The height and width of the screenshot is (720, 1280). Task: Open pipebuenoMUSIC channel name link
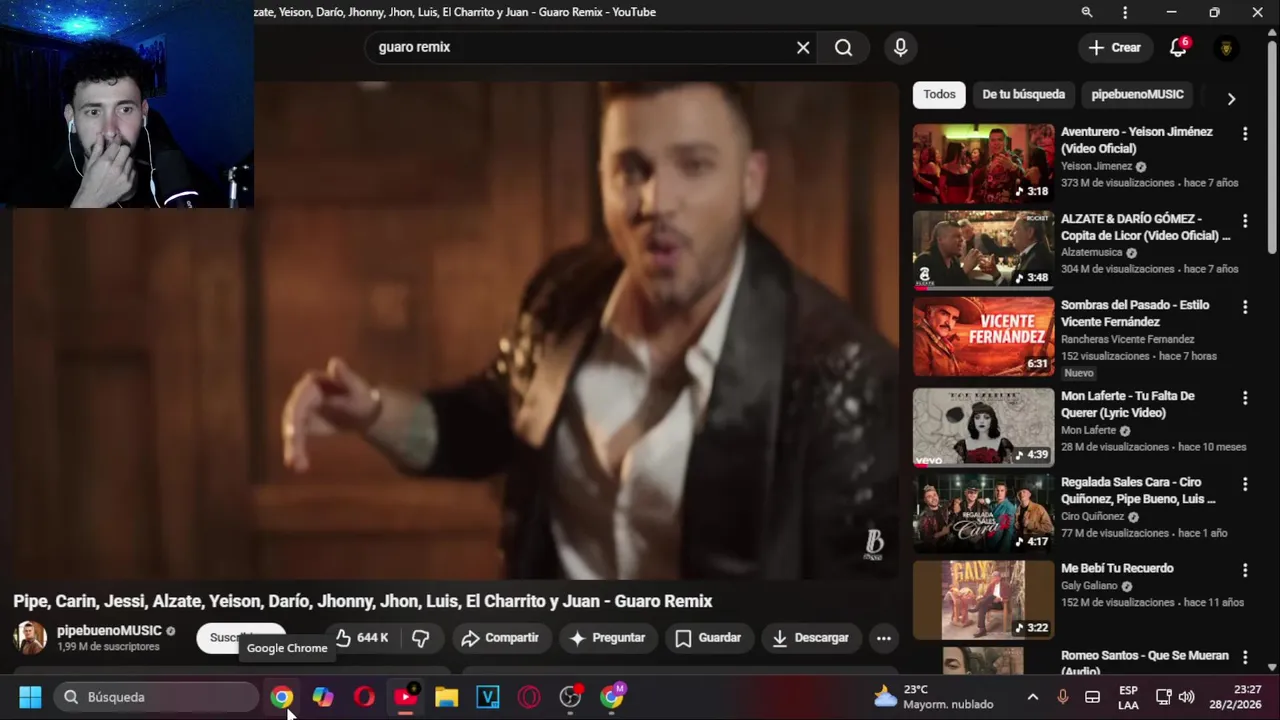[x=109, y=631]
